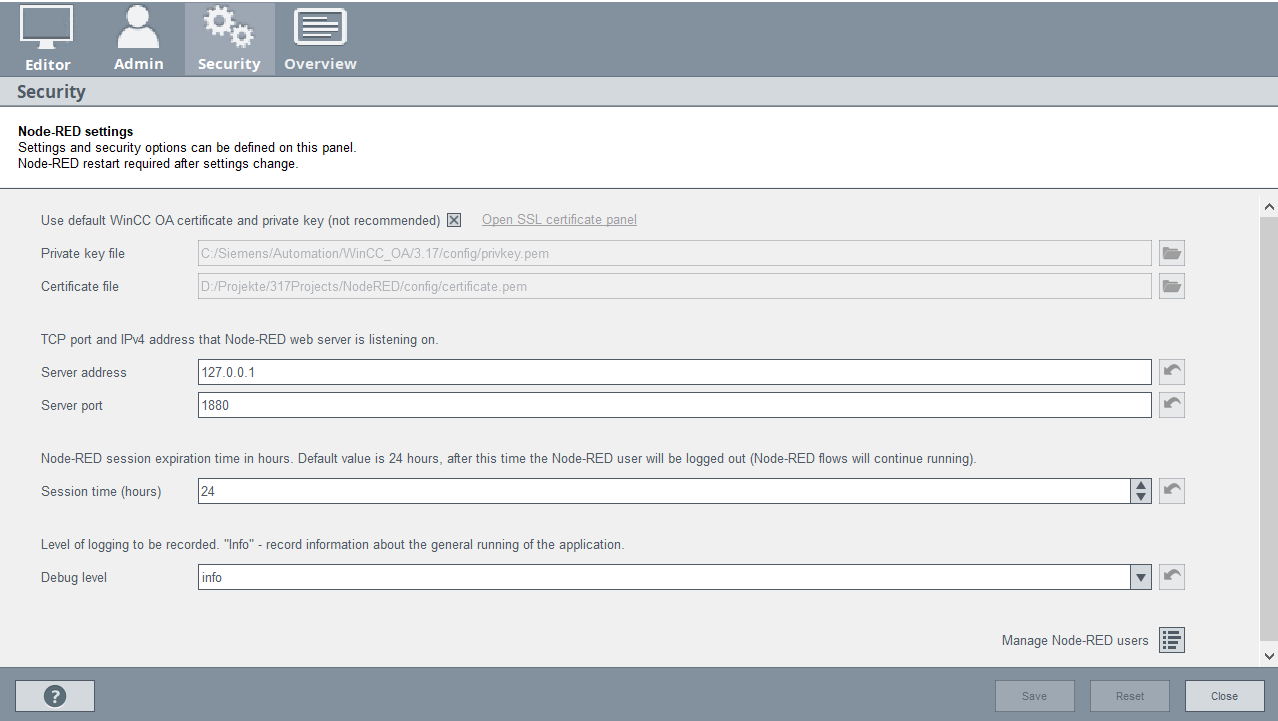This screenshot has height=721, width=1278.
Task: Open the Editor view
Action: pyautogui.click(x=47, y=39)
